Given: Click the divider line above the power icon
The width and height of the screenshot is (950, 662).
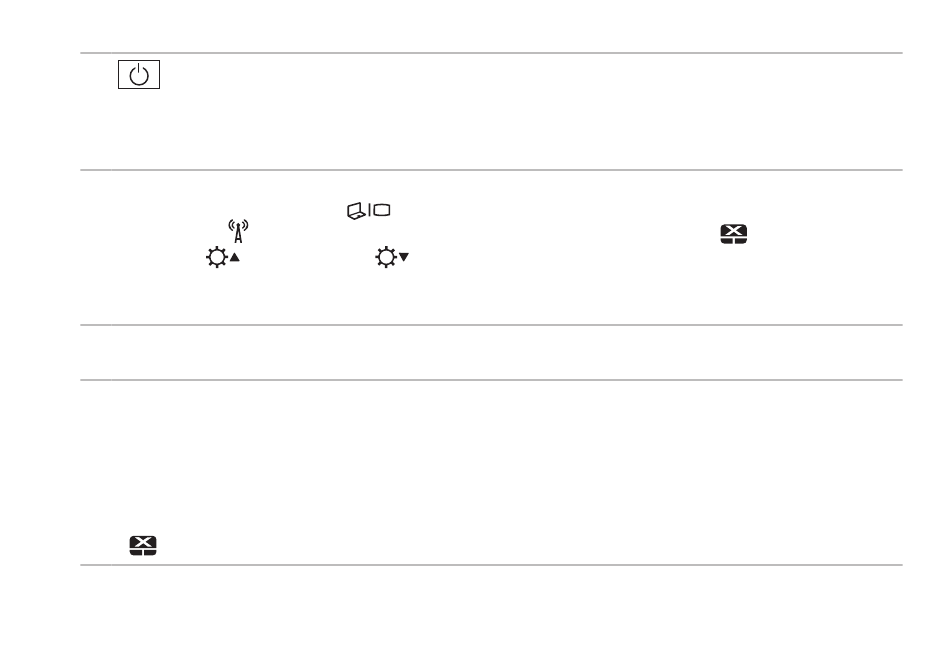Looking at the screenshot, I should coord(491,53).
